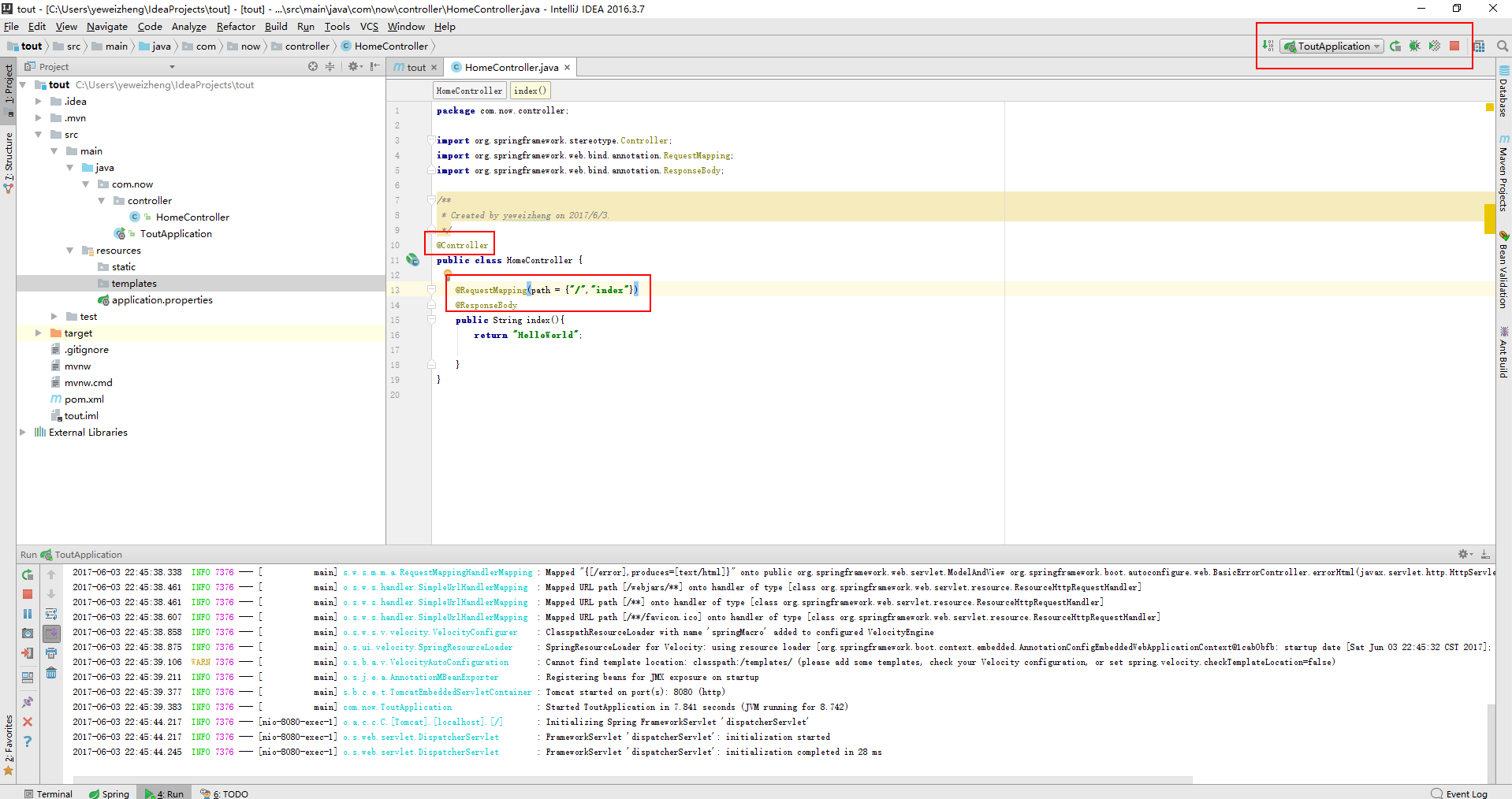Pin the Run tab
This screenshot has width=1512, height=799.
28,701
